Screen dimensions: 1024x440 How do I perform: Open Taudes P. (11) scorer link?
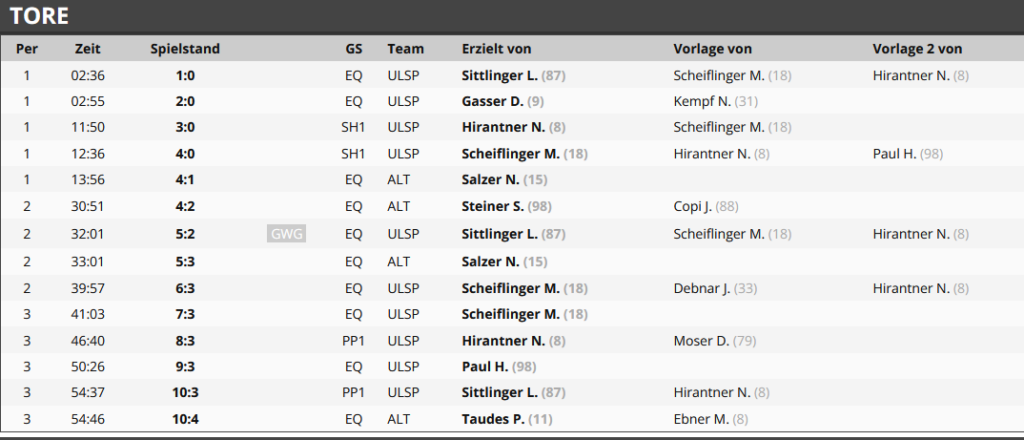(507, 419)
